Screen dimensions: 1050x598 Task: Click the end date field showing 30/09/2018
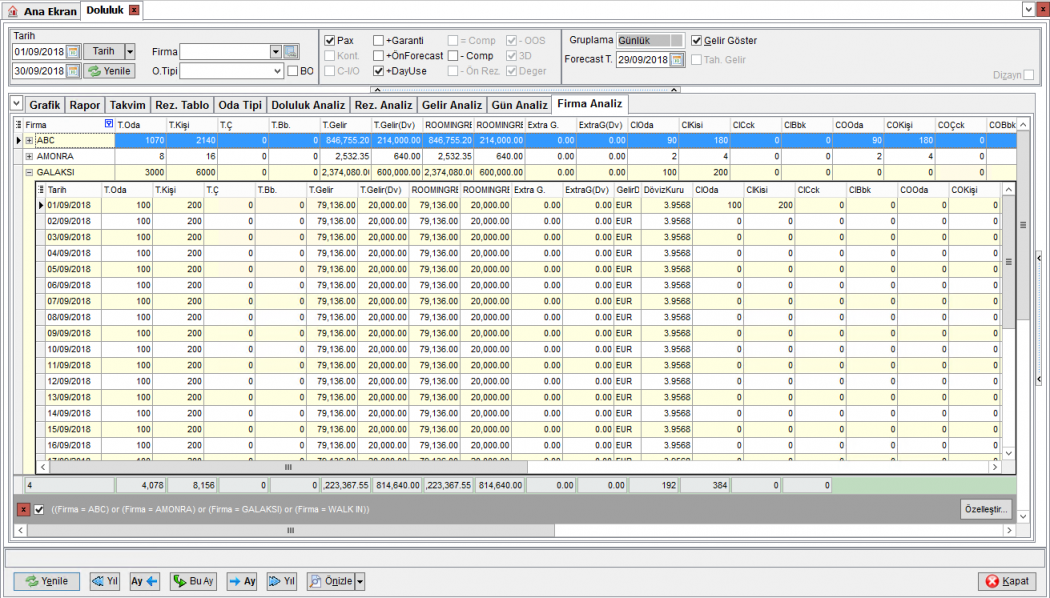(x=40, y=71)
